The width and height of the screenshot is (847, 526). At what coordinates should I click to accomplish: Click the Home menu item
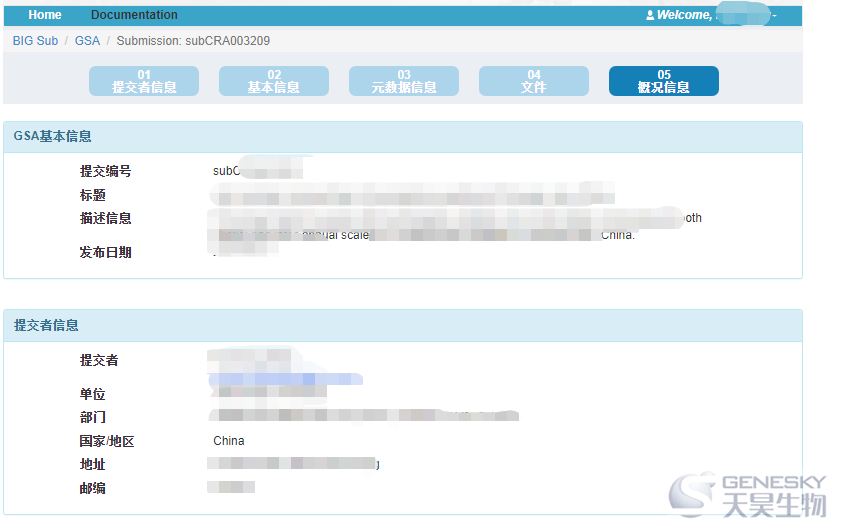[45, 15]
